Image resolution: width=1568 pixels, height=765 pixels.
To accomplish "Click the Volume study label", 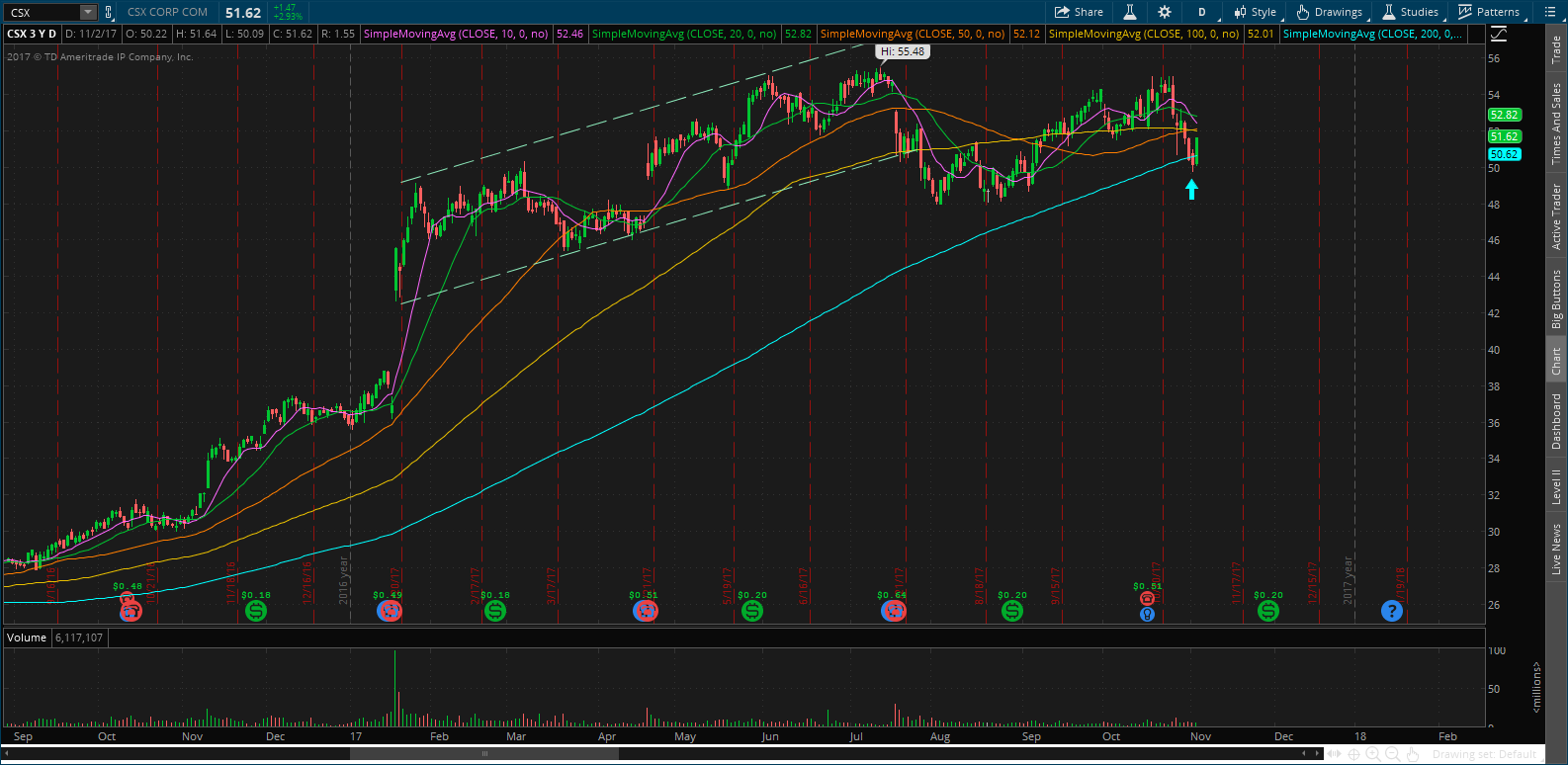I will click(27, 637).
